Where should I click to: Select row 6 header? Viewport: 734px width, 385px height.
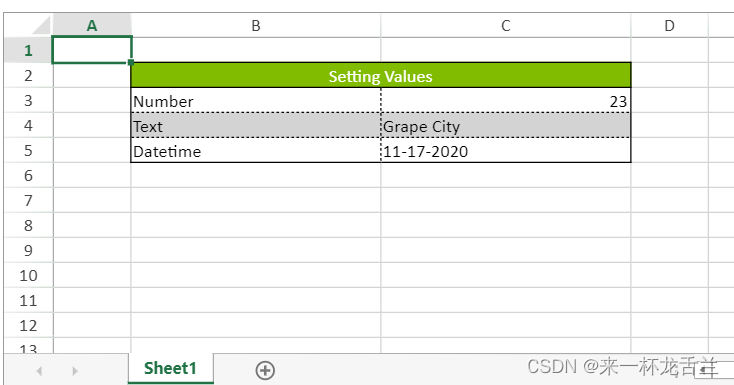[29, 176]
